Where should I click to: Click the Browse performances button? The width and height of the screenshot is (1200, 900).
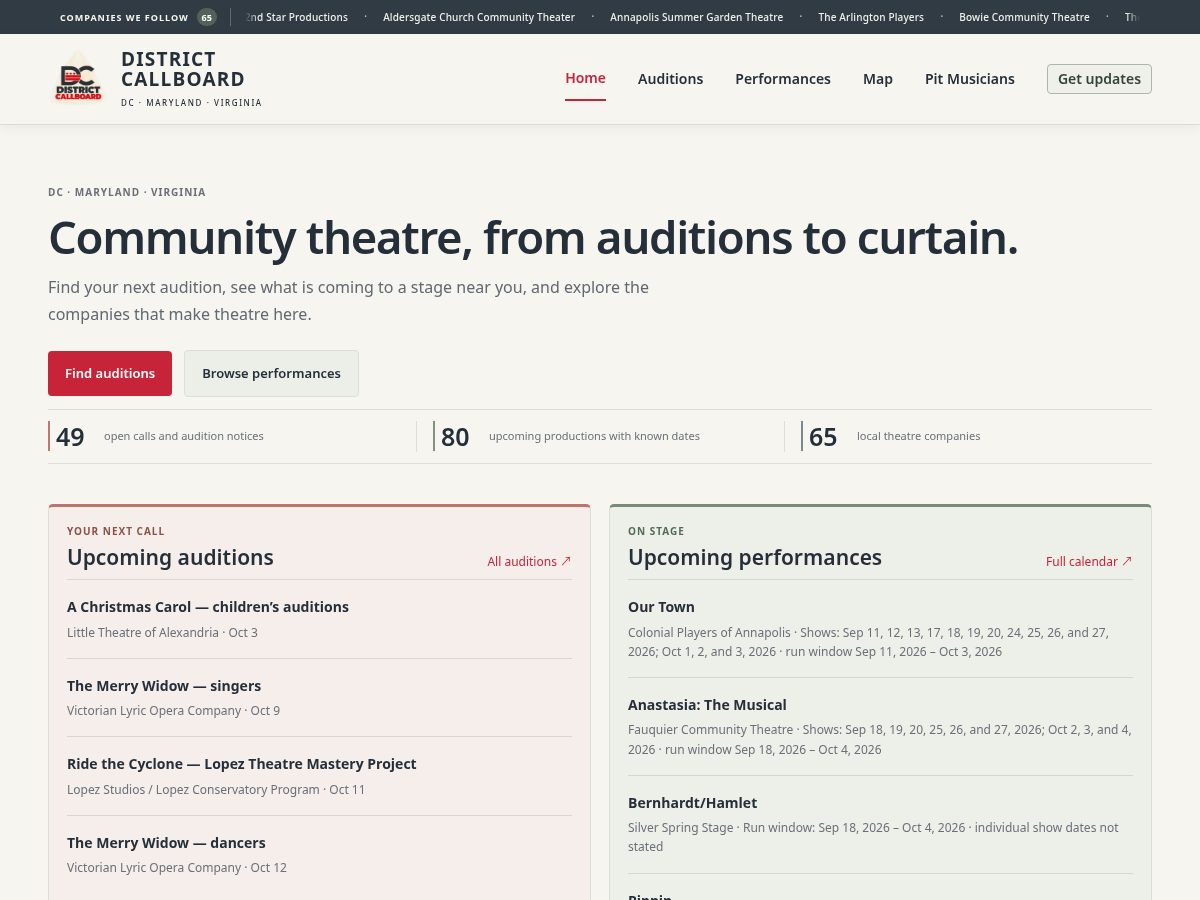[271, 373]
